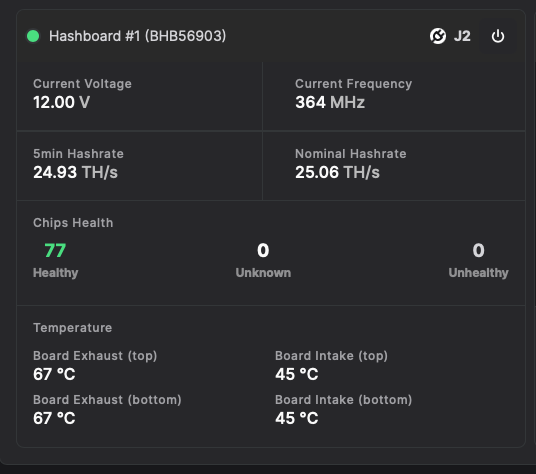Click the Board Exhaust (bottom) 67 °C value
Viewport: 536px width, 474px height.
point(54,418)
